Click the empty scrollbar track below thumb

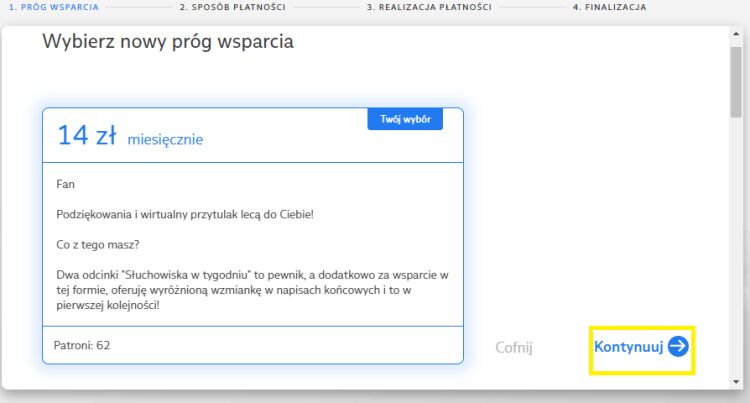pyautogui.click(x=736, y=250)
